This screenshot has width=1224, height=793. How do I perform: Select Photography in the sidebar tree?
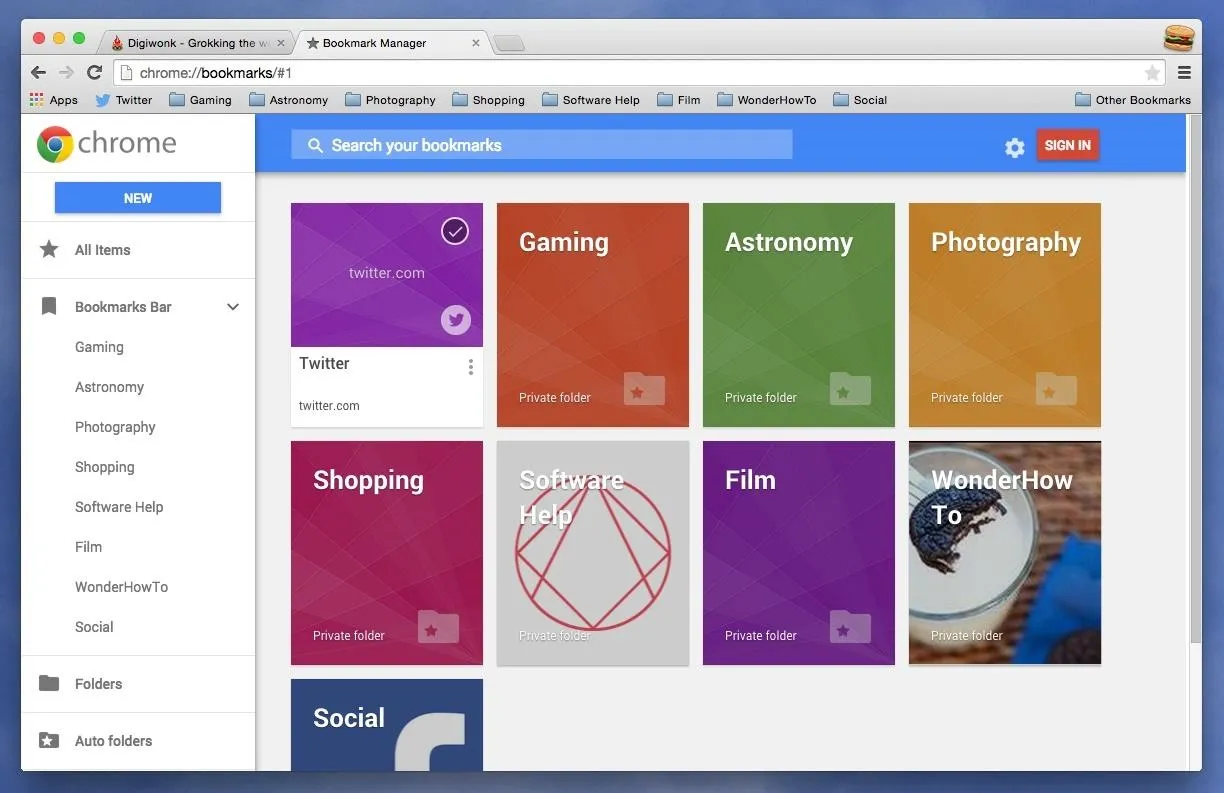pyautogui.click(x=115, y=427)
